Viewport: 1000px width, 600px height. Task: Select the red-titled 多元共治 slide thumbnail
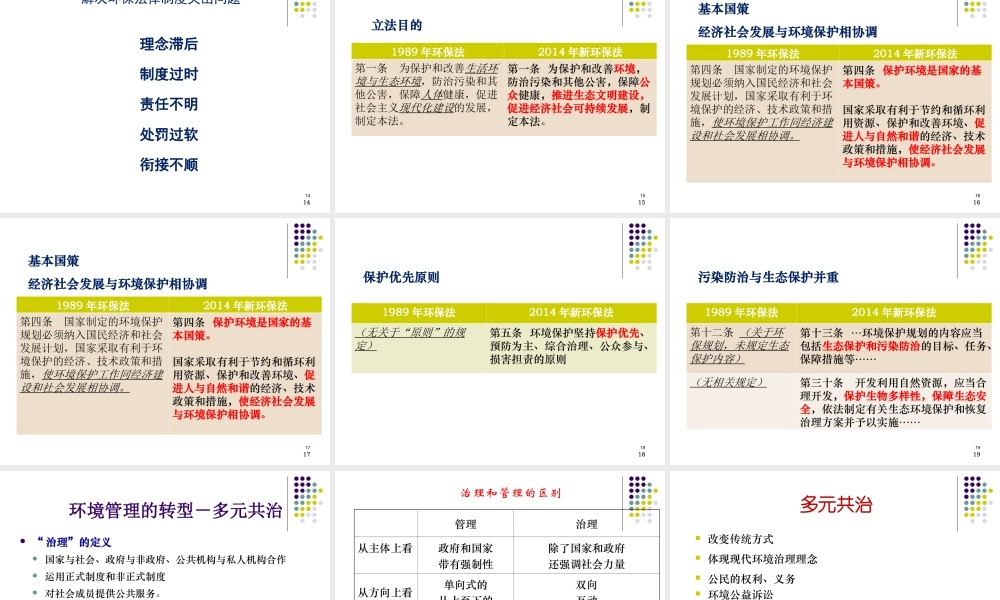[x=835, y=536]
